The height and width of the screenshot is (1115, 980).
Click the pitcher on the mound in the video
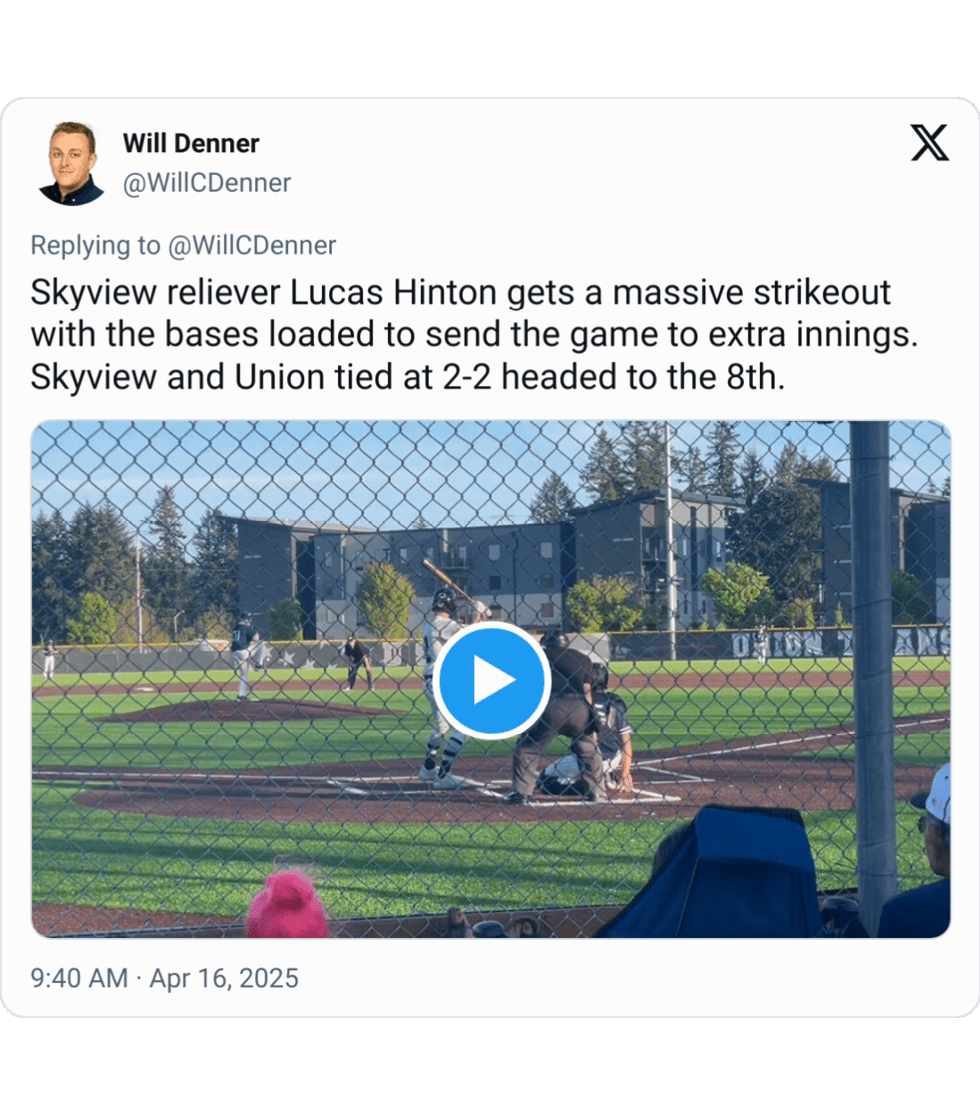tap(245, 656)
